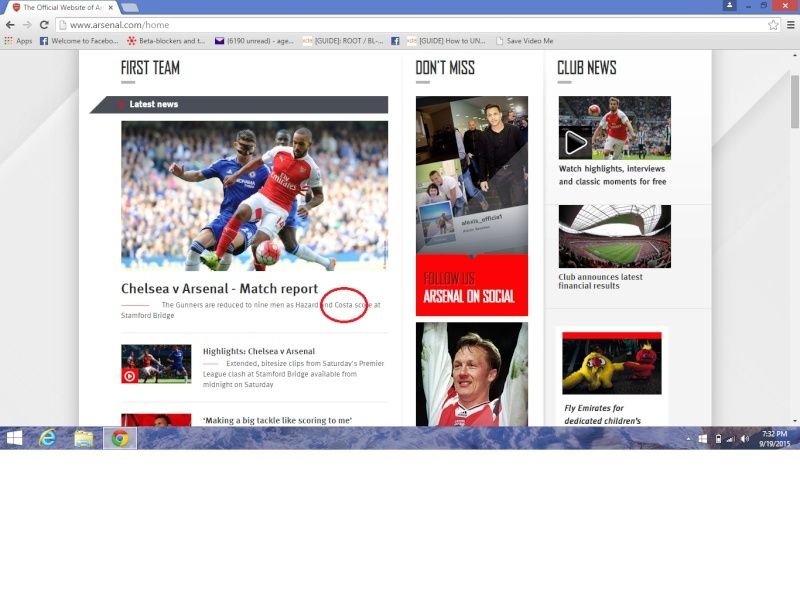The image size is (800, 612).
Task: Show hidden system tray icons
Action: click(x=688, y=439)
